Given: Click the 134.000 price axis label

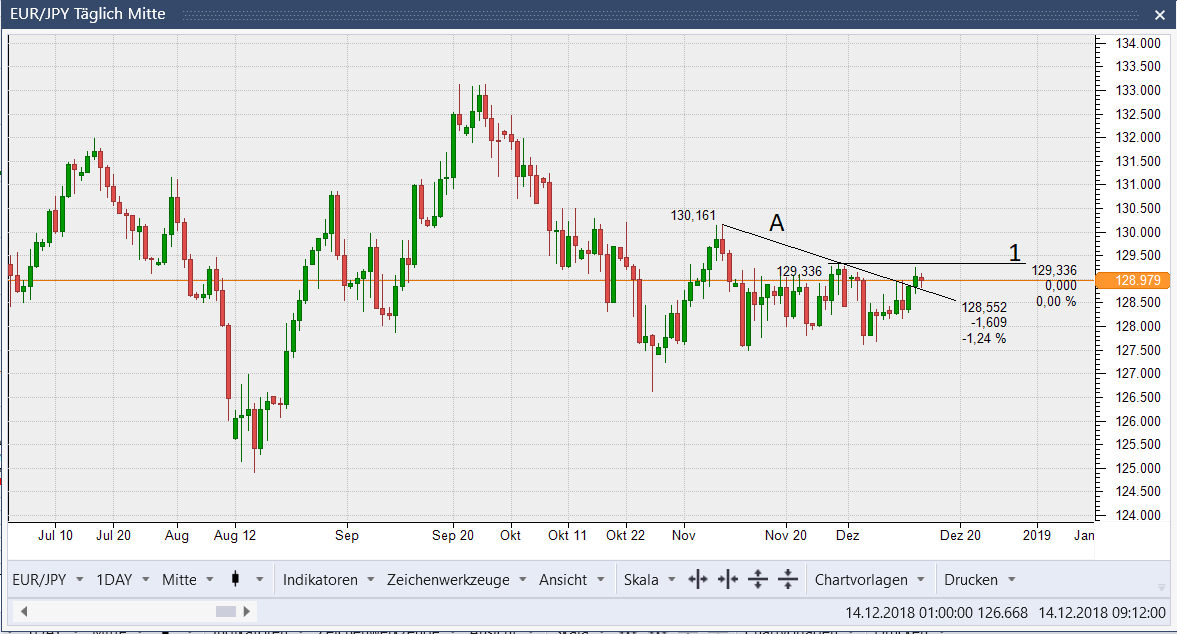Looking at the screenshot, I should point(1137,43).
